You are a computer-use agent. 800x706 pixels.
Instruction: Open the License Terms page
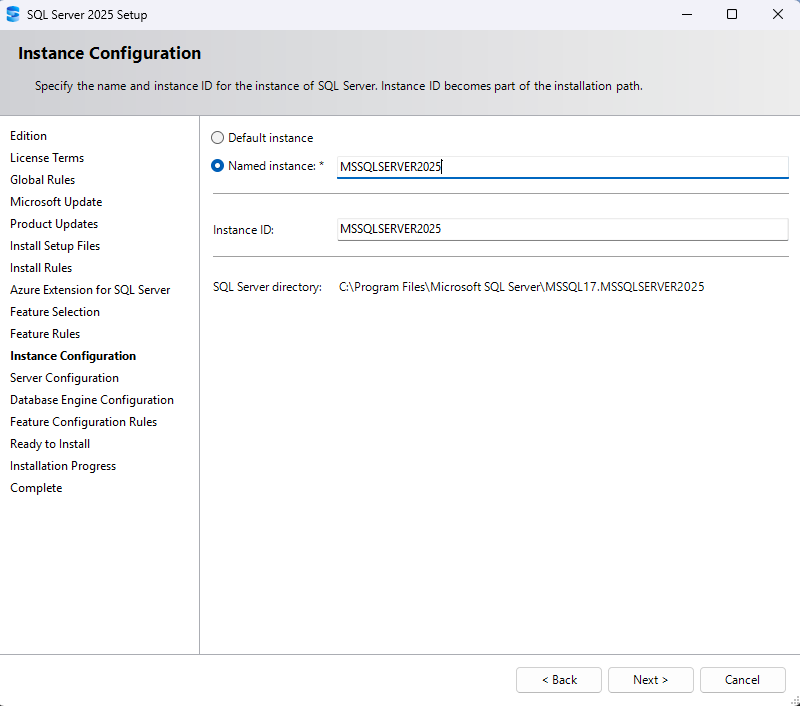click(x=46, y=157)
